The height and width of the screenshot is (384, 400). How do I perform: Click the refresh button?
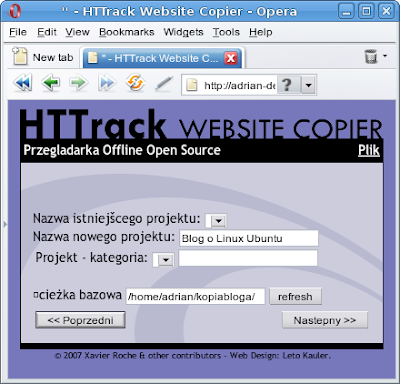295,296
